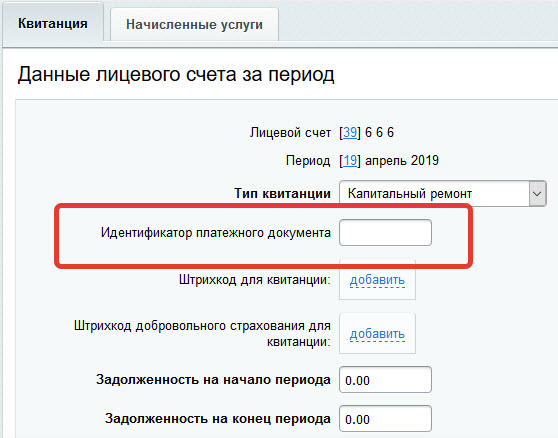Viewport: 558px width, 438px height.
Task: Click the Данные лицевого счета за период heading
Action: (176, 74)
